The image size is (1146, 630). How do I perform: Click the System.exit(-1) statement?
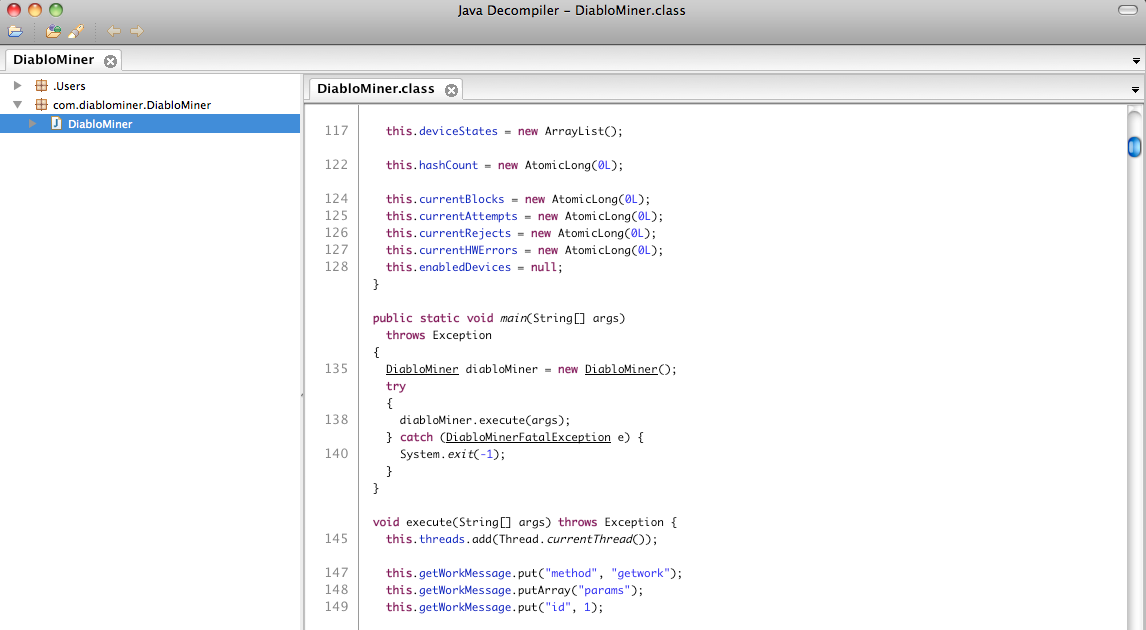[452, 454]
